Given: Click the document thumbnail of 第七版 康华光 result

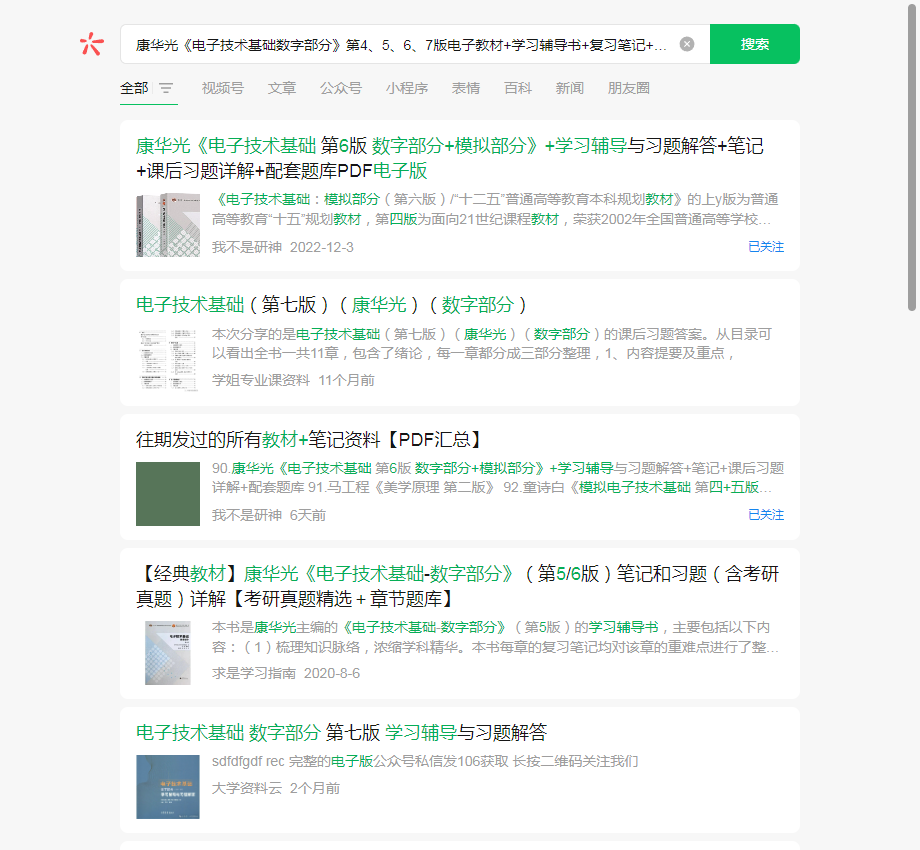Looking at the screenshot, I should pos(168,359).
